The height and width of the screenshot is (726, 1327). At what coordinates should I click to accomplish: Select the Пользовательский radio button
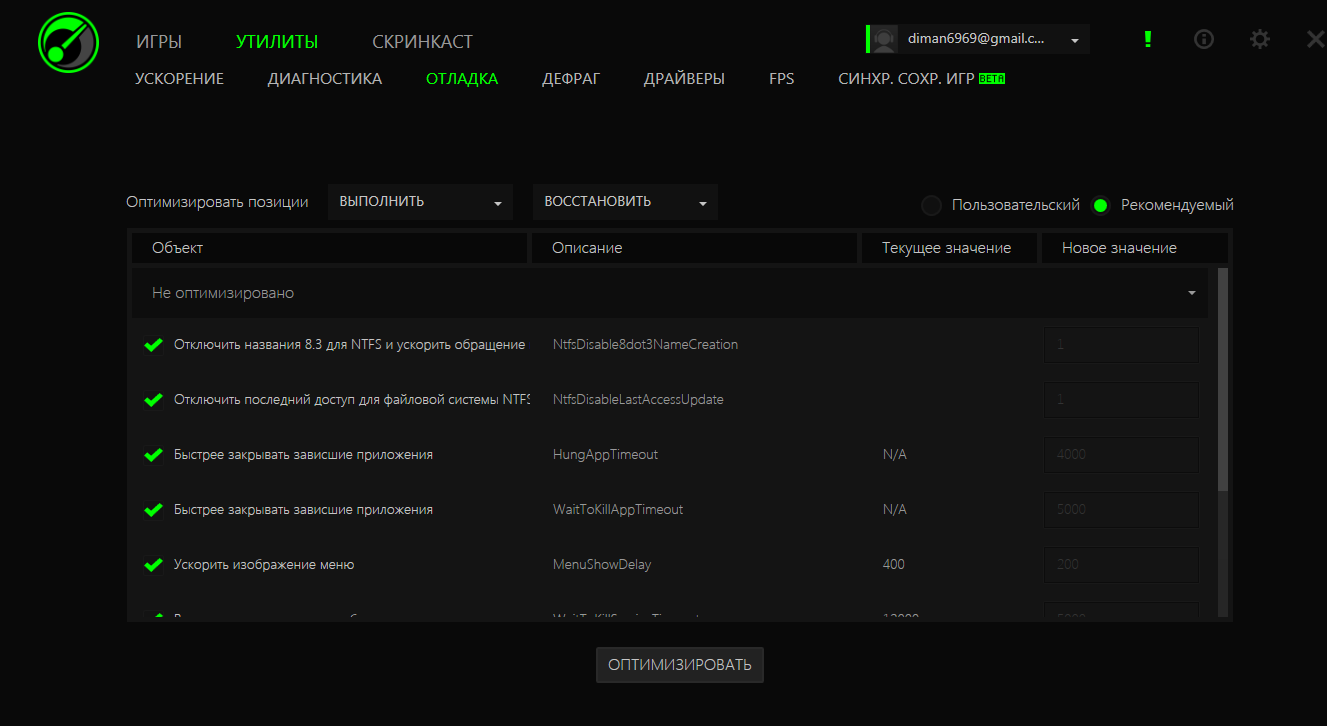coord(931,205)
